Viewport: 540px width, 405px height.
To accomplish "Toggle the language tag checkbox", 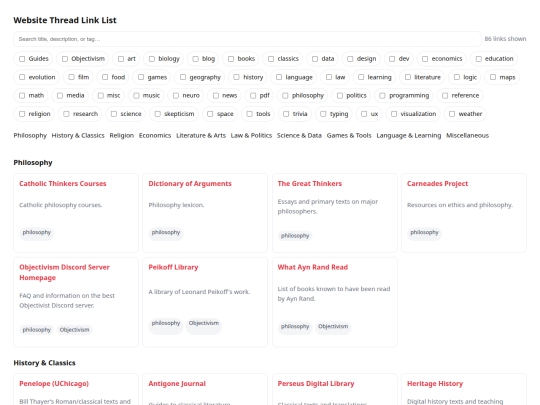I will tap(279, 77).
